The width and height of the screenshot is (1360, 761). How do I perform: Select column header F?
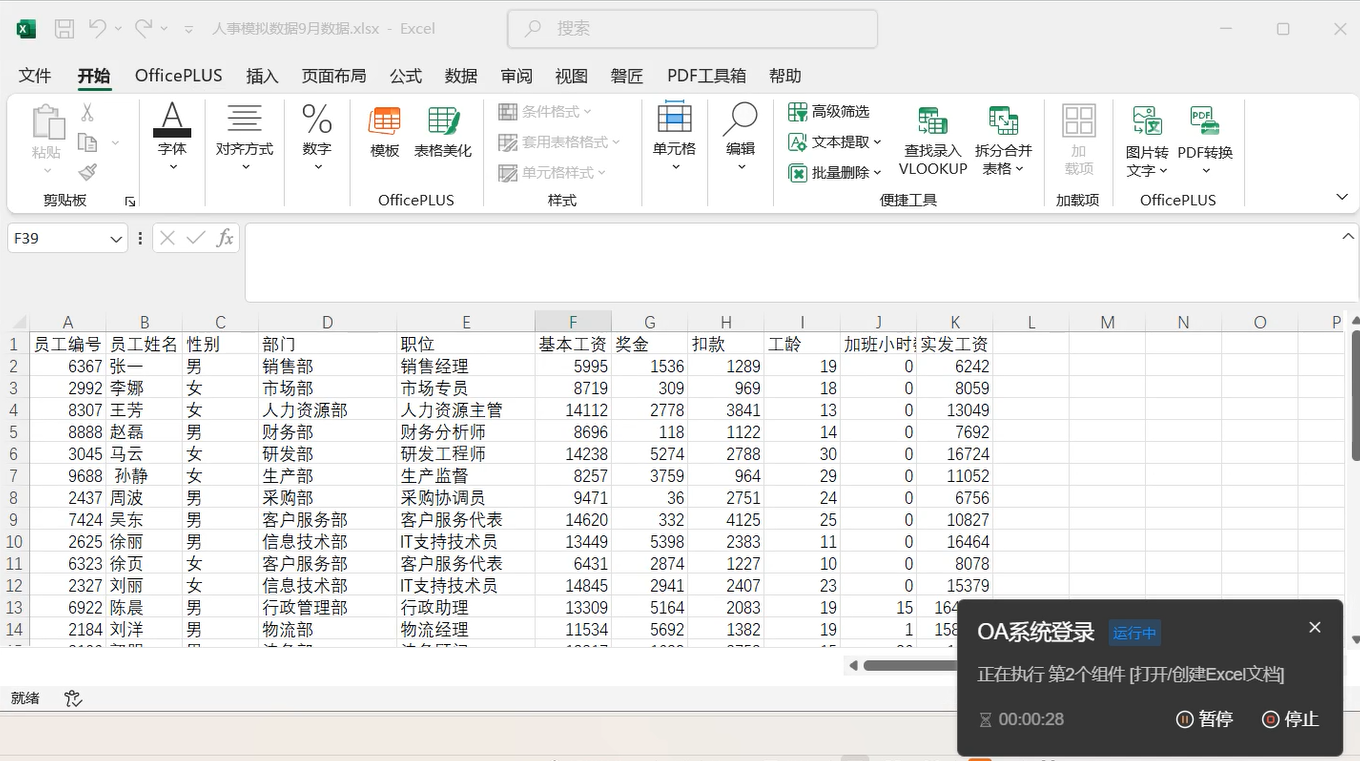pyautogui.click(x=573, y=322)
